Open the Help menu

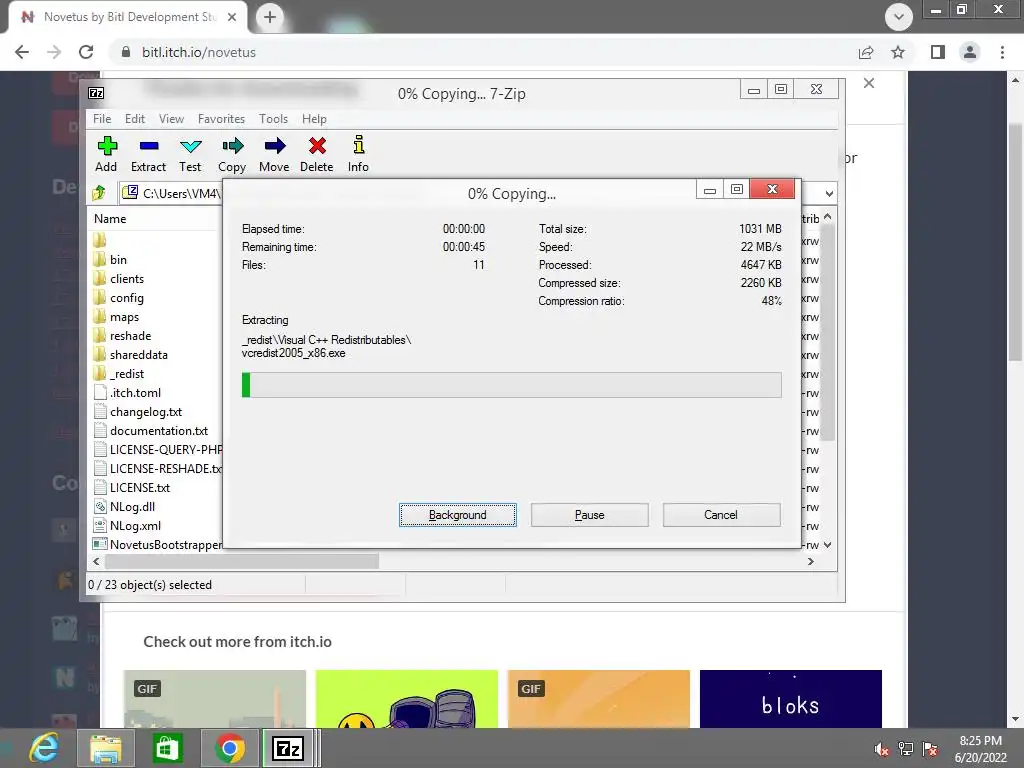[x=314, y=119]
